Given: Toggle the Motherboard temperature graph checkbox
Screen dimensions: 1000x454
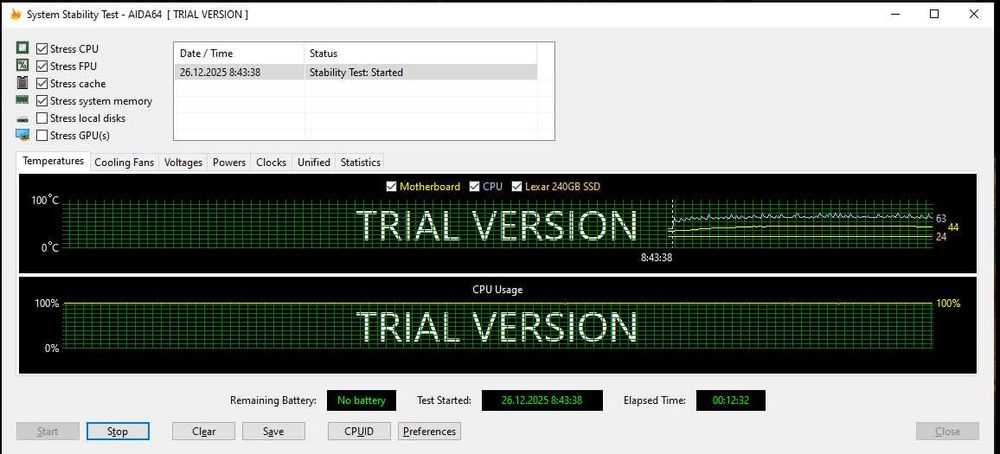Looking at the screenshot, I should coord(392,186).
